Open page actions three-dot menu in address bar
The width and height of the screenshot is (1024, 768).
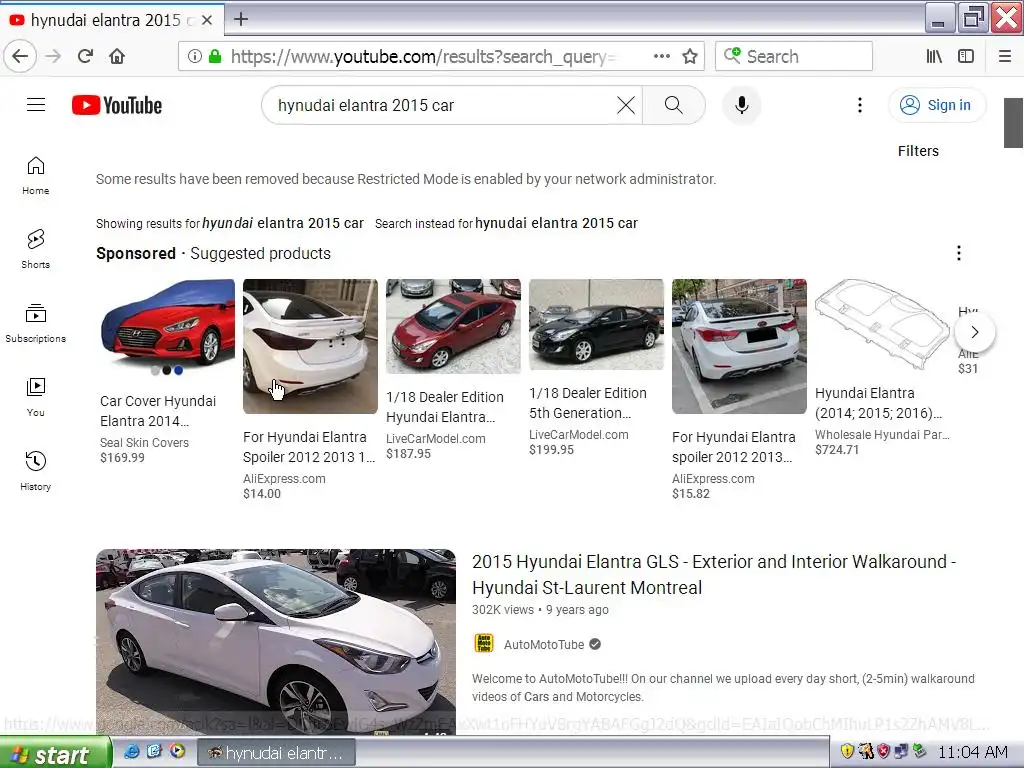662,56
